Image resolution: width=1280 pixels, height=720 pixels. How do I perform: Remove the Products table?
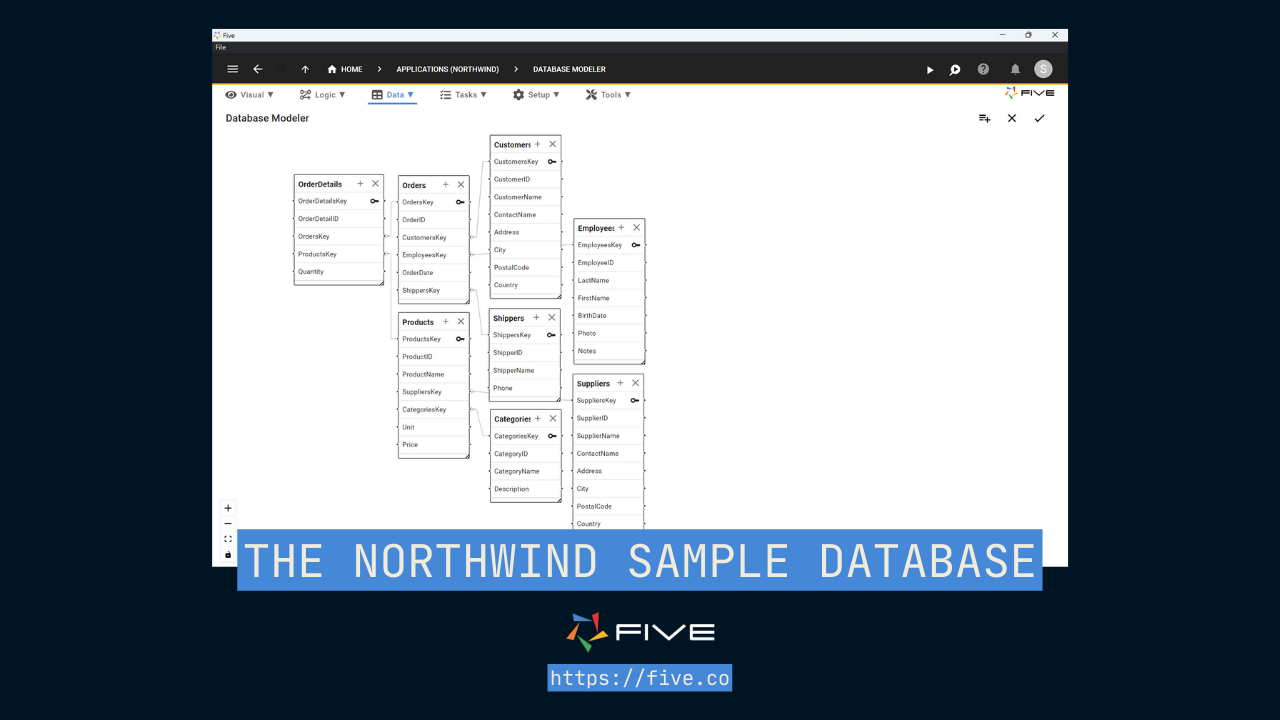tap(461, 322)
